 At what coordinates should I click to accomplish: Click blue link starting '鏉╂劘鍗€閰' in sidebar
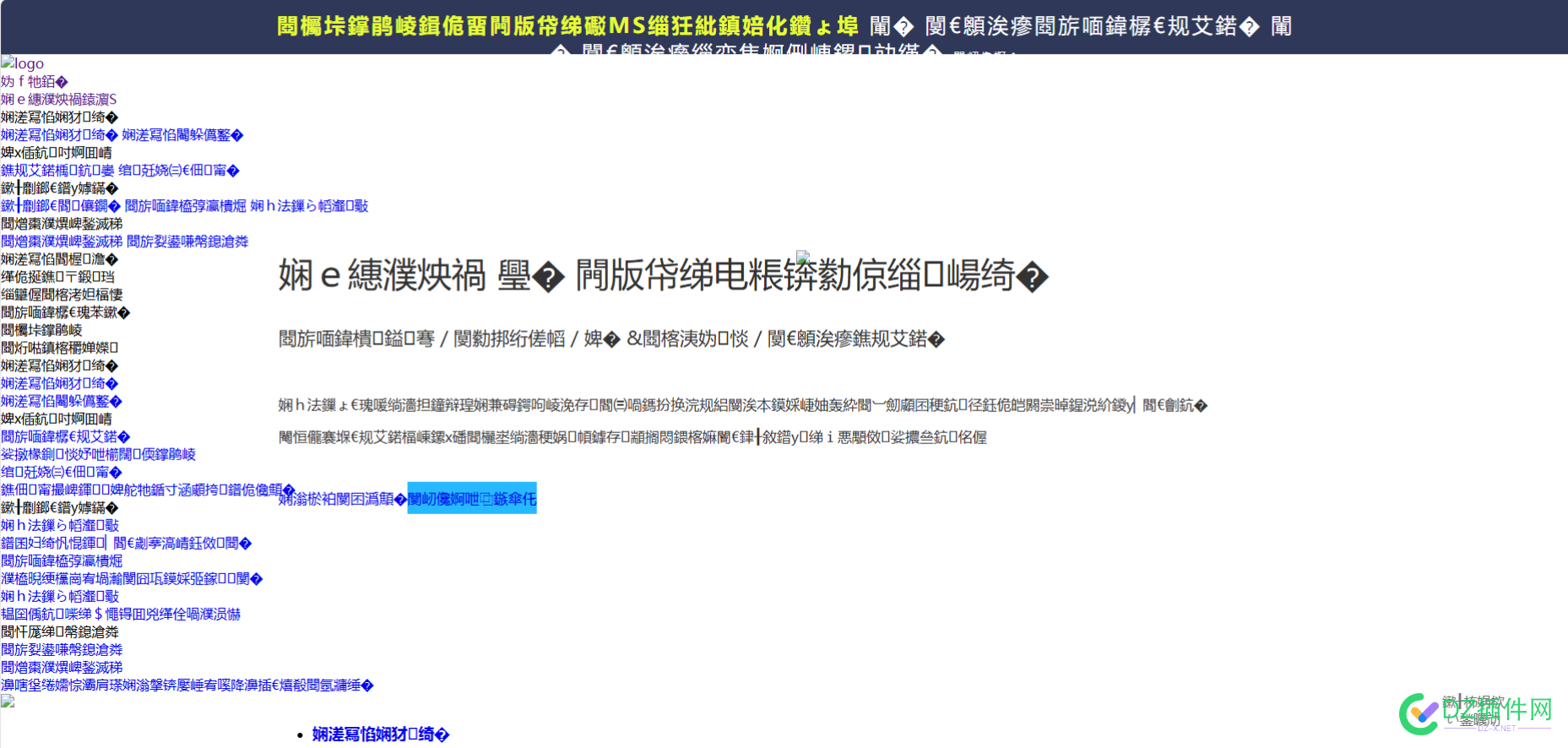61,206
